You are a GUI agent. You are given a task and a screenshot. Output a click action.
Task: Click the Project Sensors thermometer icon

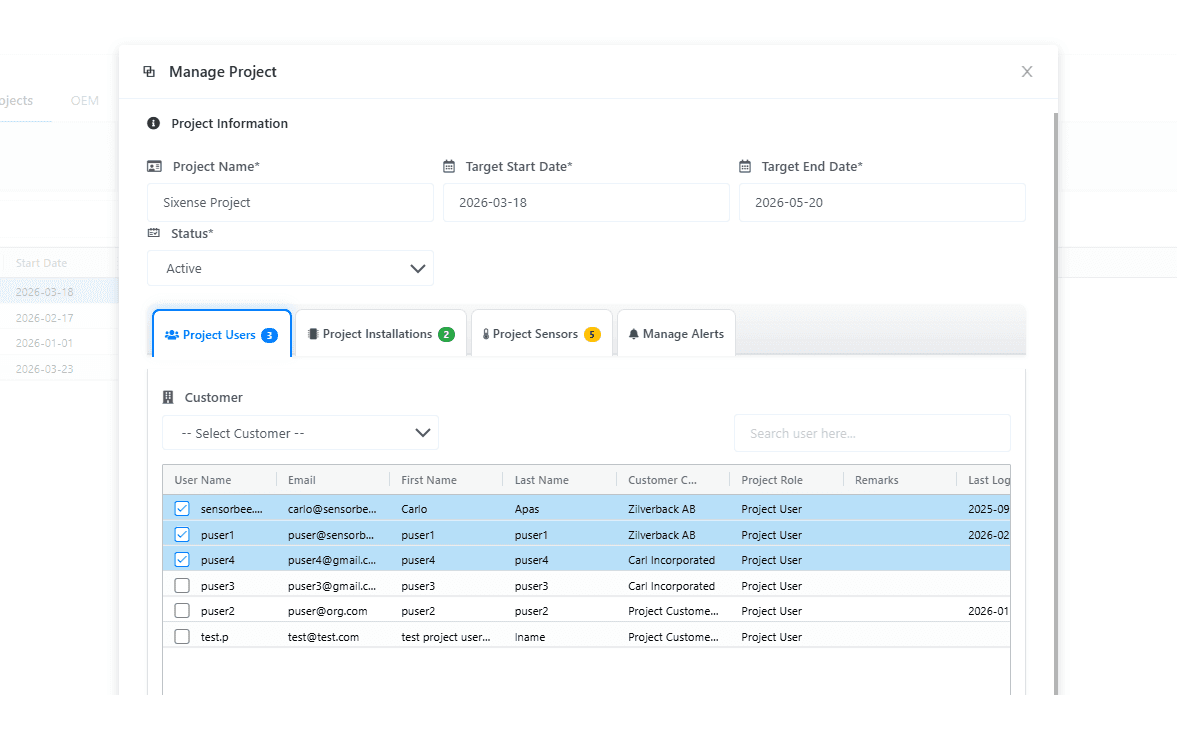click(x=486, y=334)
